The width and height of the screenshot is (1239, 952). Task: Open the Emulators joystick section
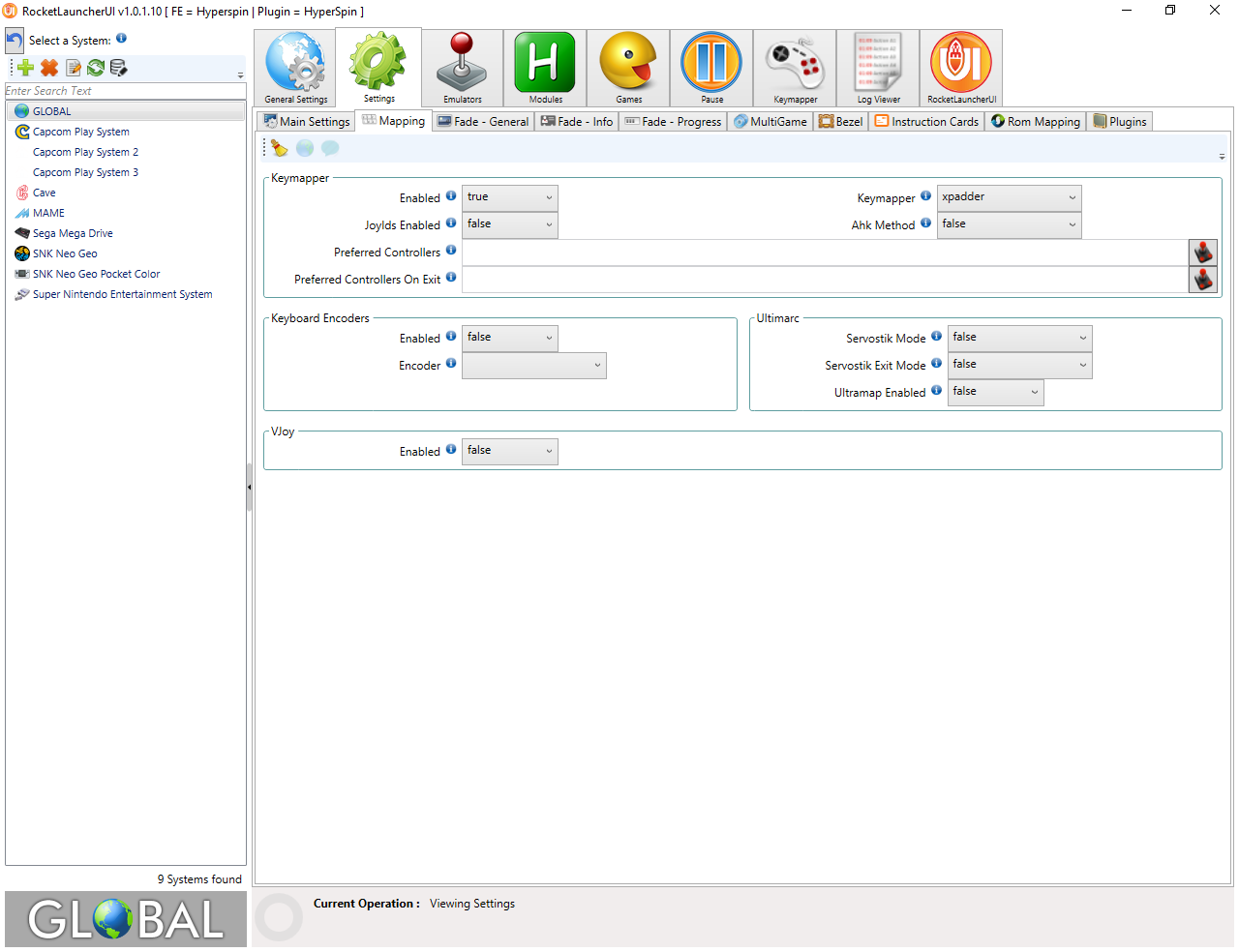[462, 68]
